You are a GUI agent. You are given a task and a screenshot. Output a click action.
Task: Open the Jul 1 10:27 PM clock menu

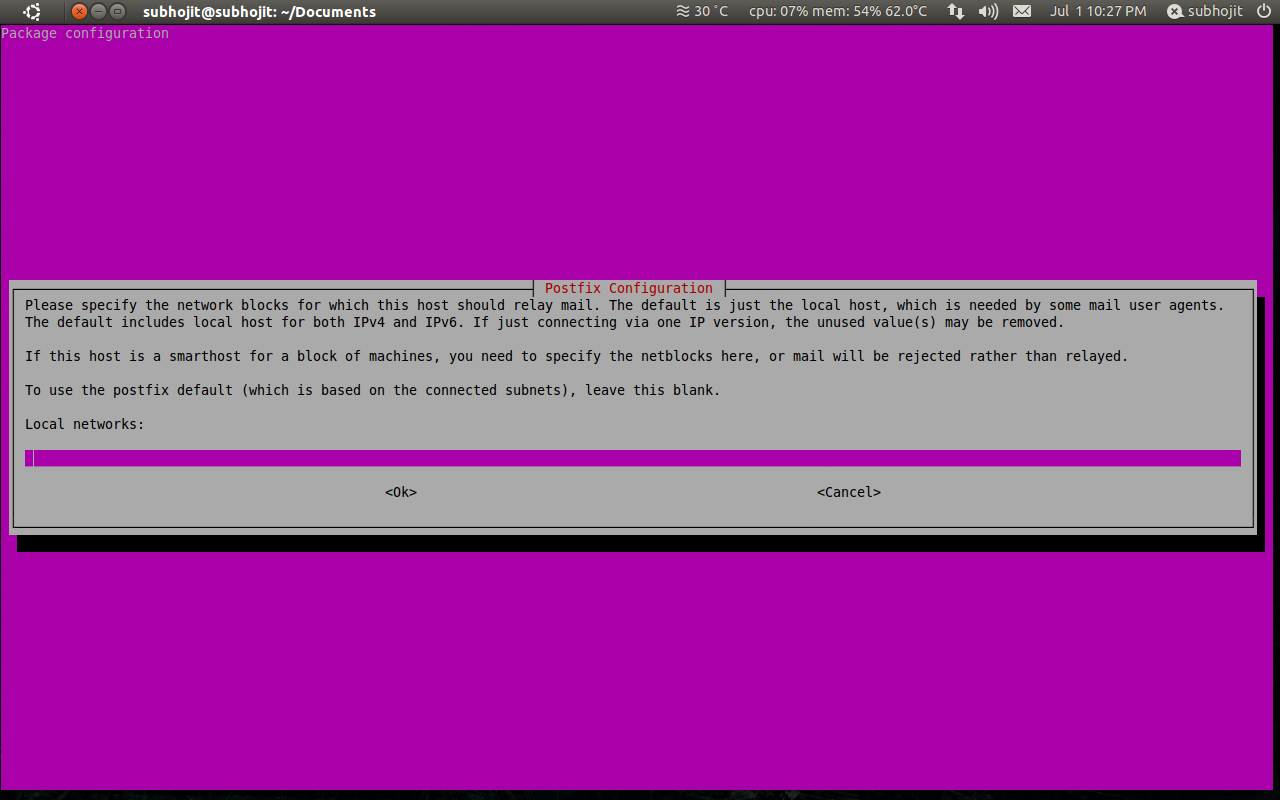point(1098,12)
